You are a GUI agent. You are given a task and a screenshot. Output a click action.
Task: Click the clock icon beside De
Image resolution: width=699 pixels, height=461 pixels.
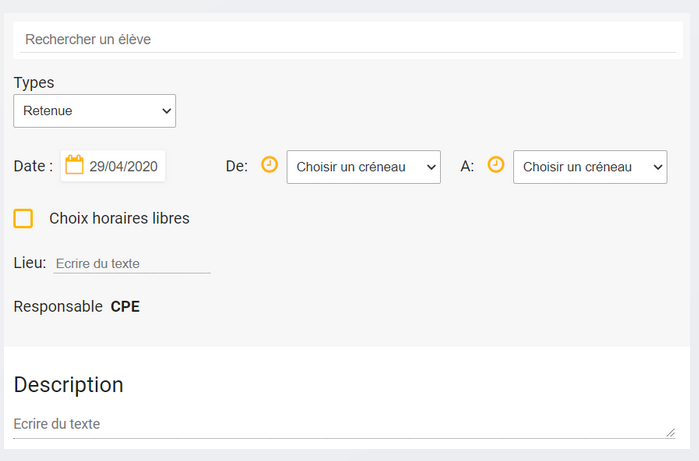point(269,165)
